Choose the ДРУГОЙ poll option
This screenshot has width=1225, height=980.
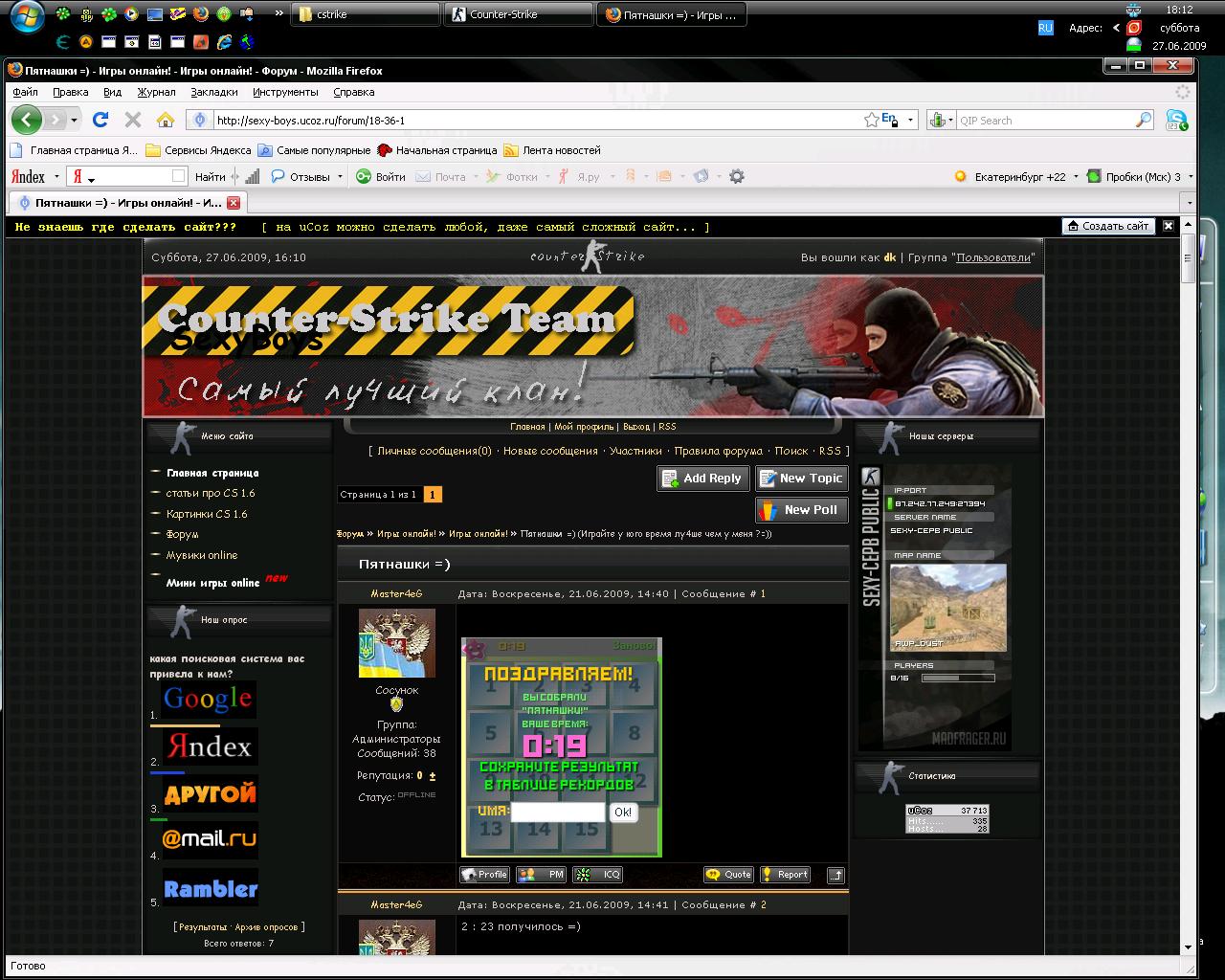click(x=210, y=793)
